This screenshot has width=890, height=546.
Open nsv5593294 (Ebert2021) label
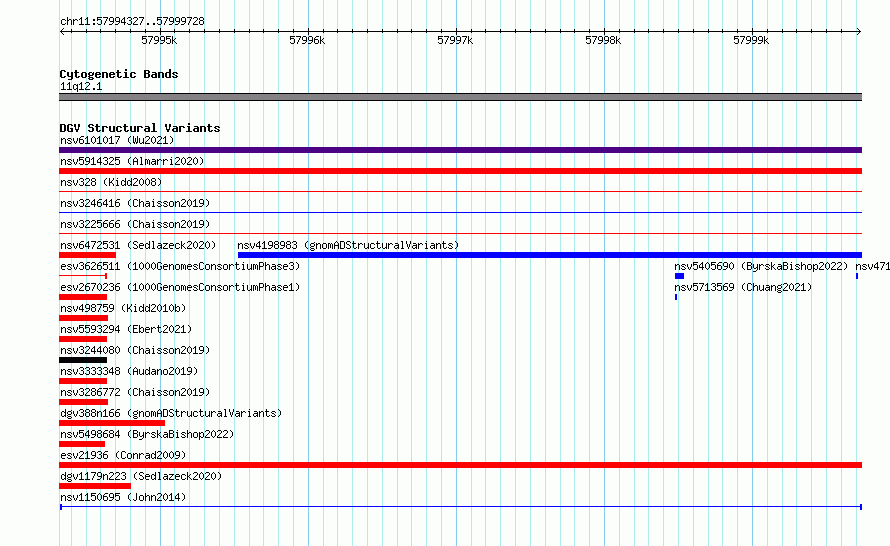pyautogui.click(x=126, y=329)
